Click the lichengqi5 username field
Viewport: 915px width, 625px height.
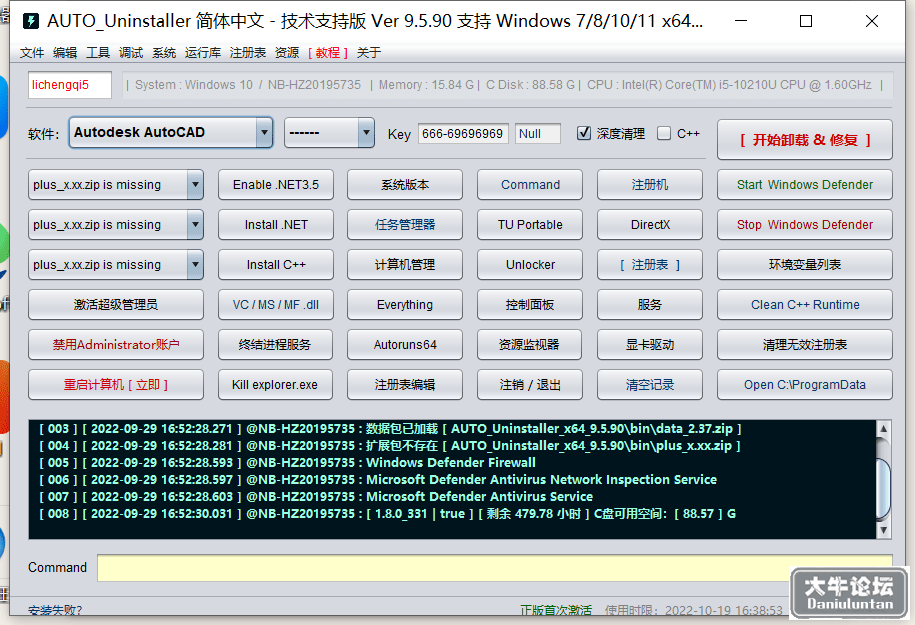click(69, 85)
